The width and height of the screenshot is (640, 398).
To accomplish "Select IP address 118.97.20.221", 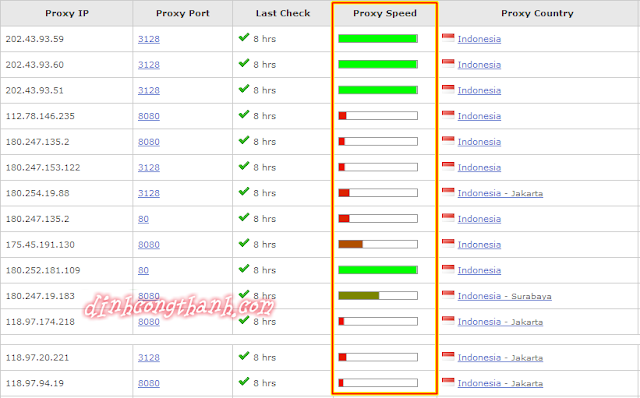I will [x=38, y=358].
